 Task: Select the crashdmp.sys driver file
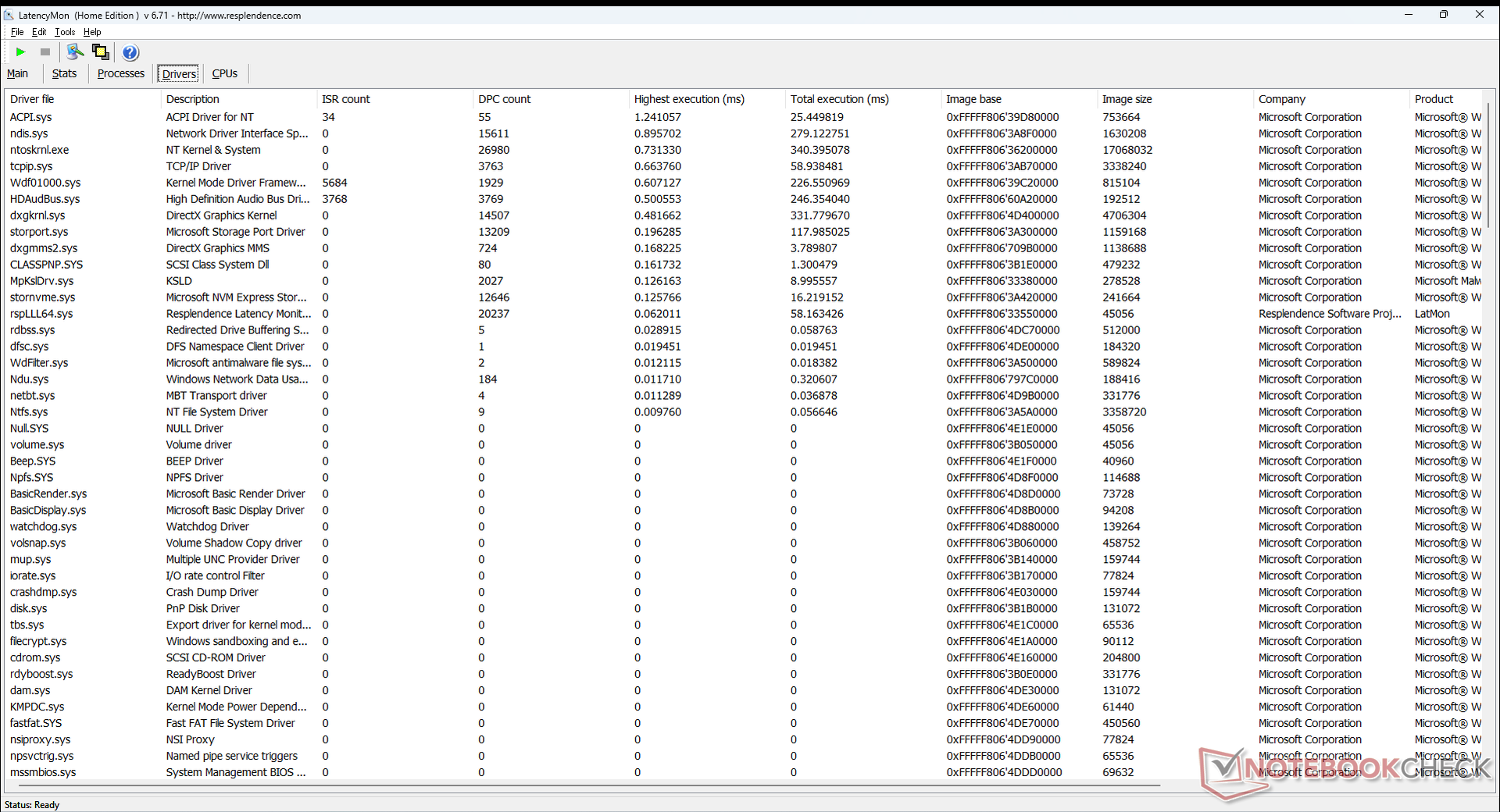pos(43,593)
